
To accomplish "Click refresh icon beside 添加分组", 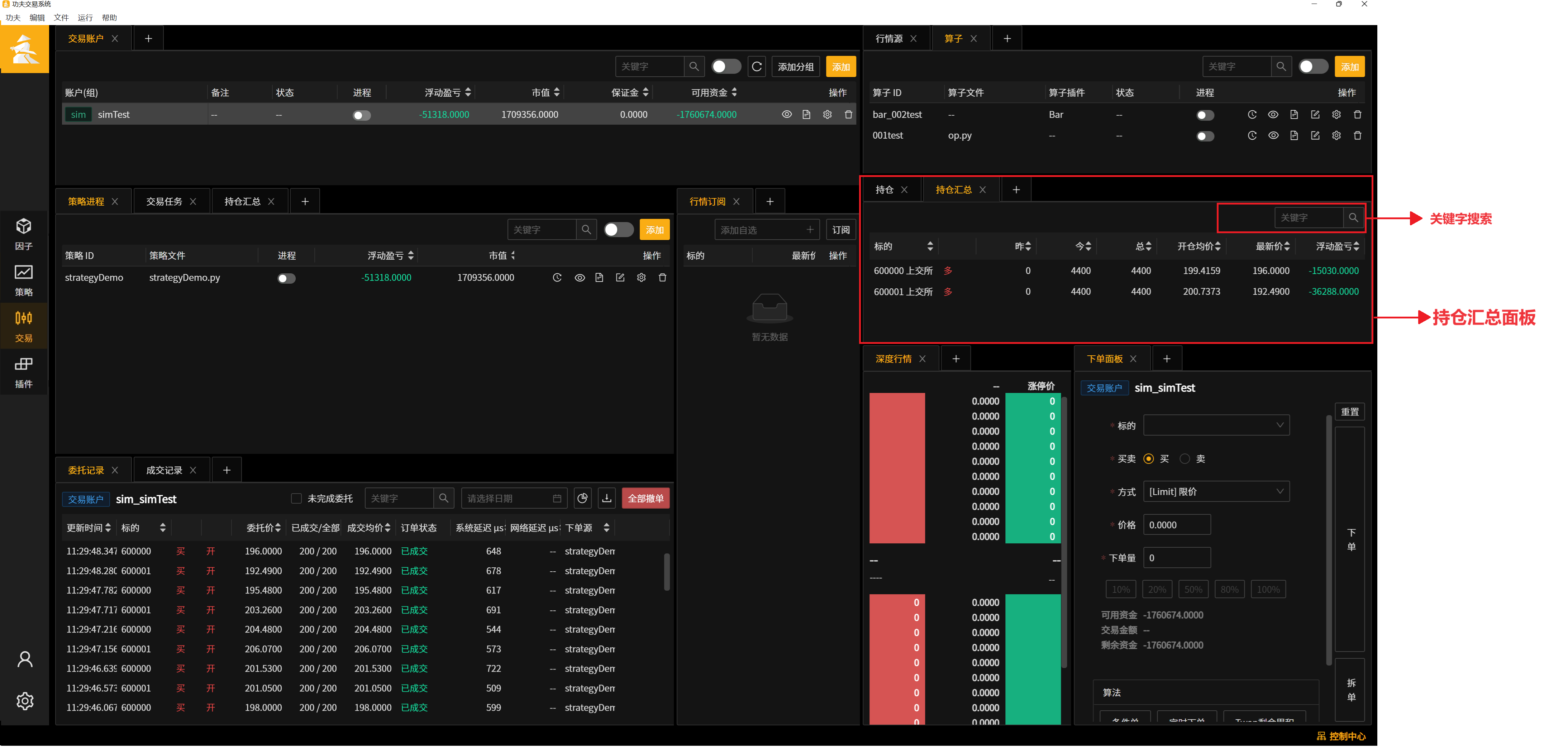I will [x=757, y=66].
